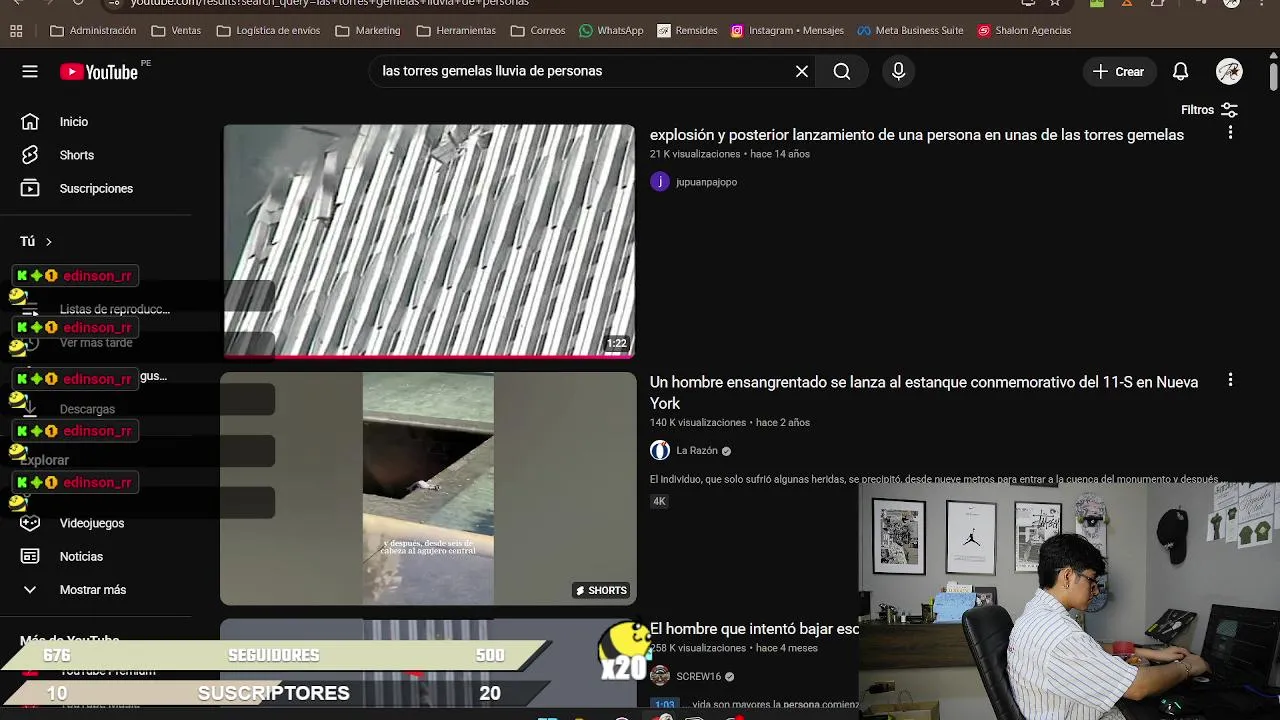
Task: Go to the YouTube home logo
Action: 98,72
